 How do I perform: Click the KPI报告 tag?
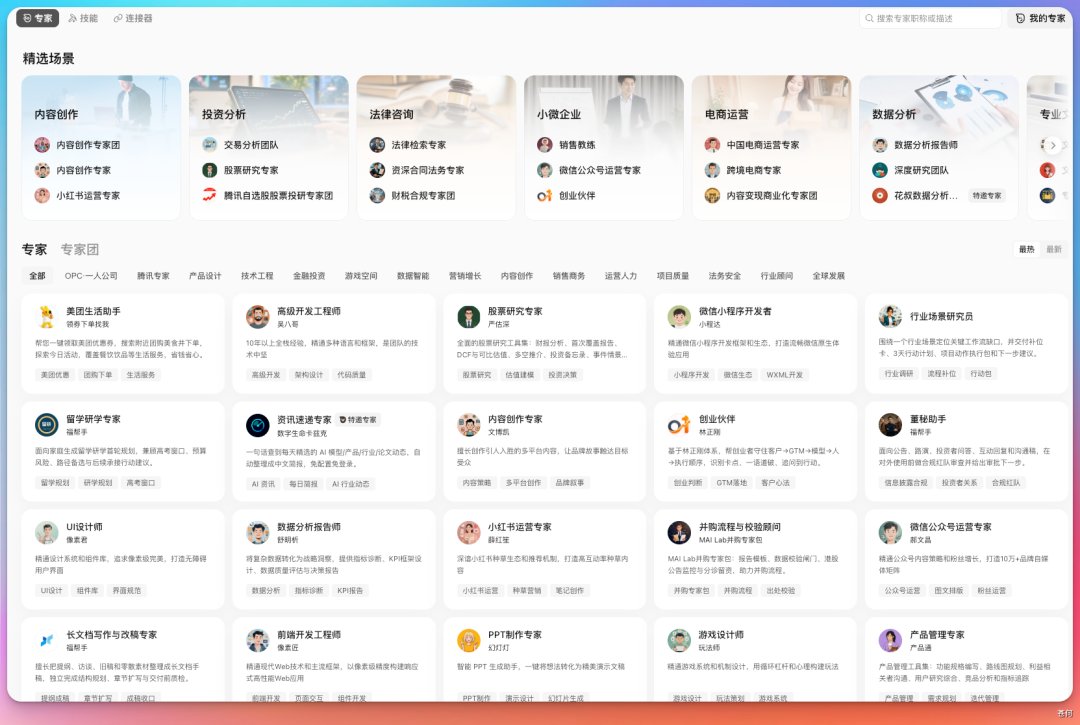[x=350, y=591]
